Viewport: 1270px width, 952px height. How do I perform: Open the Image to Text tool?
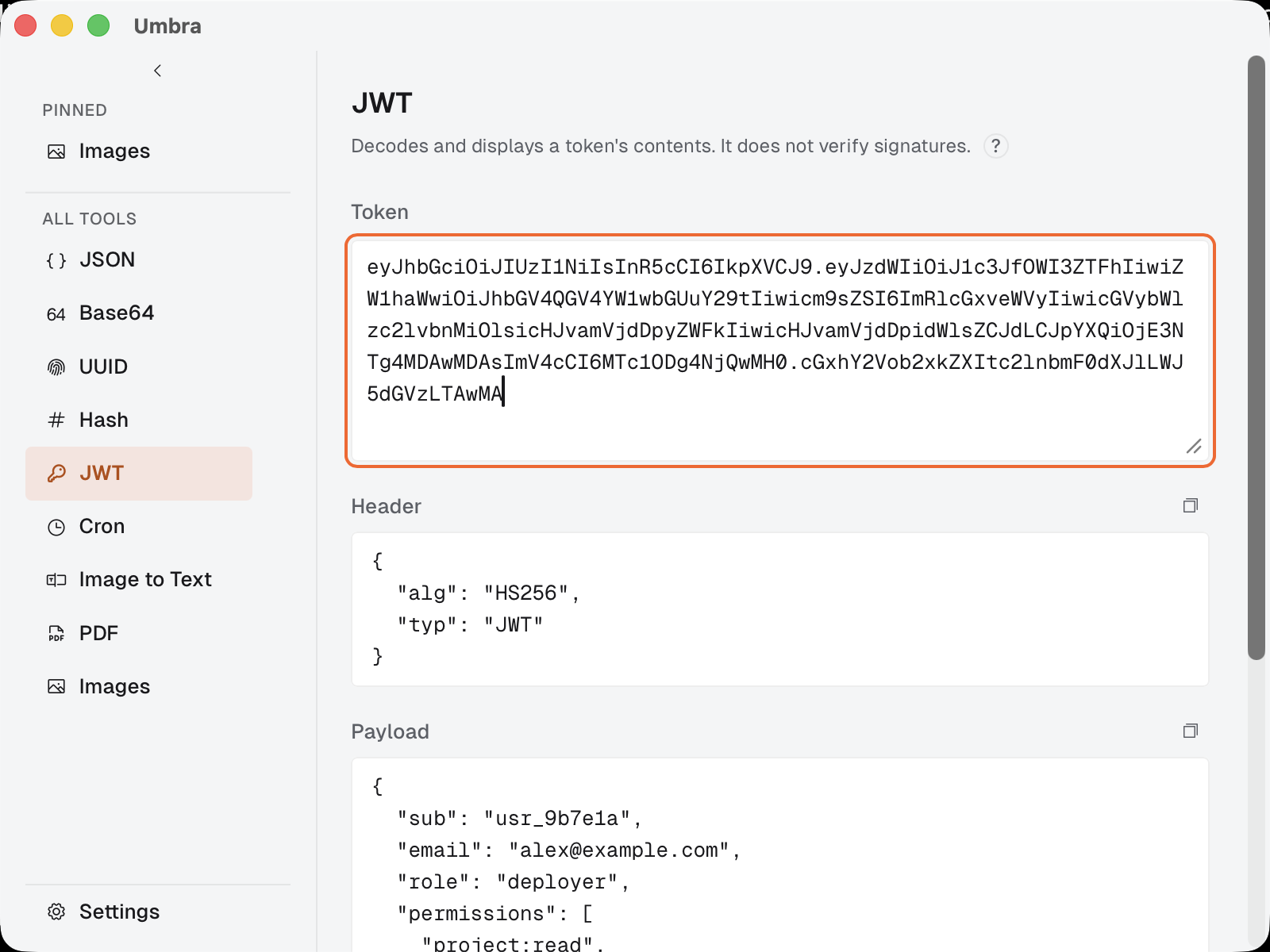[139, 580]
